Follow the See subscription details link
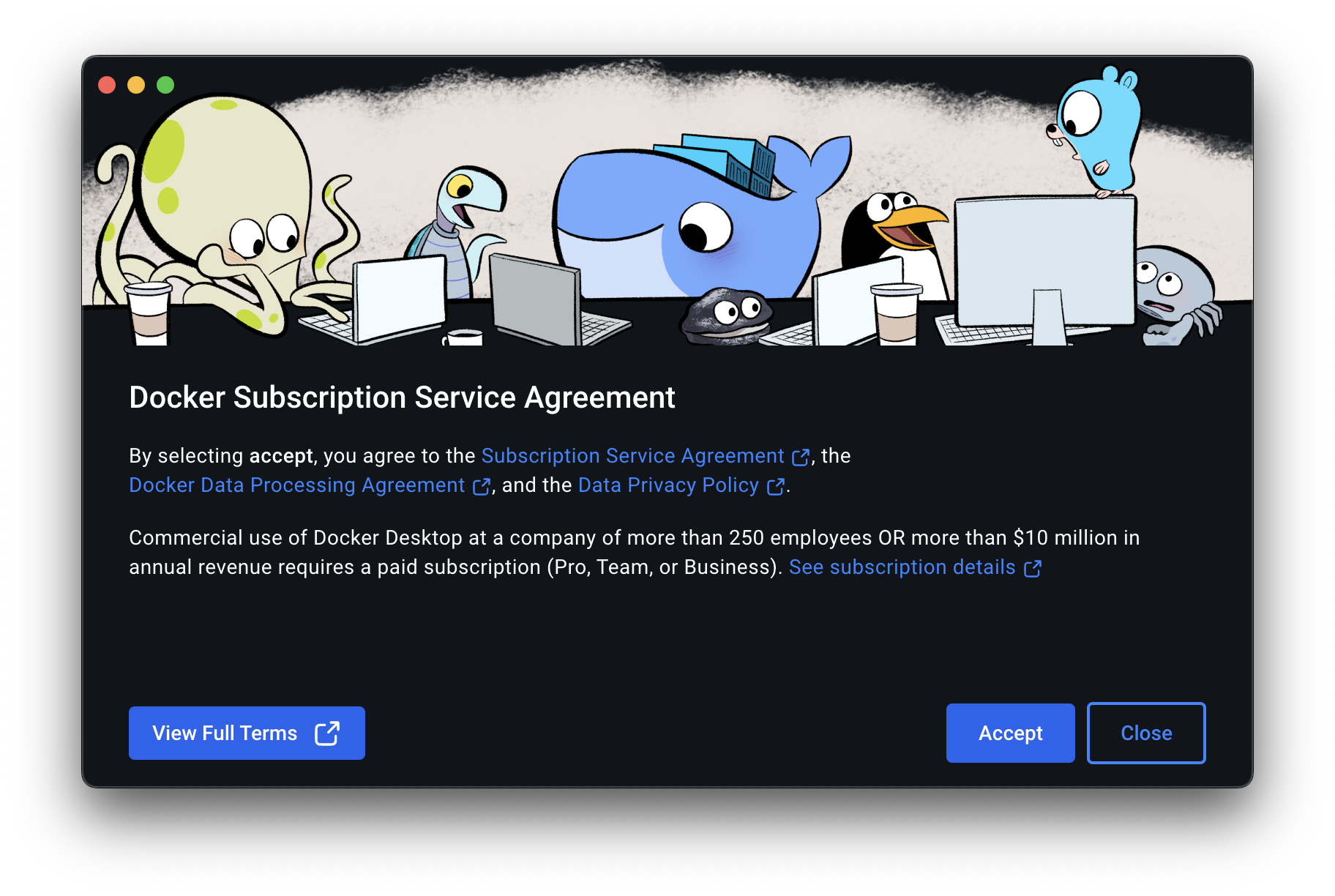This screenshot has height=896, width=1335. pyautogui.click(x=902, y=567)
